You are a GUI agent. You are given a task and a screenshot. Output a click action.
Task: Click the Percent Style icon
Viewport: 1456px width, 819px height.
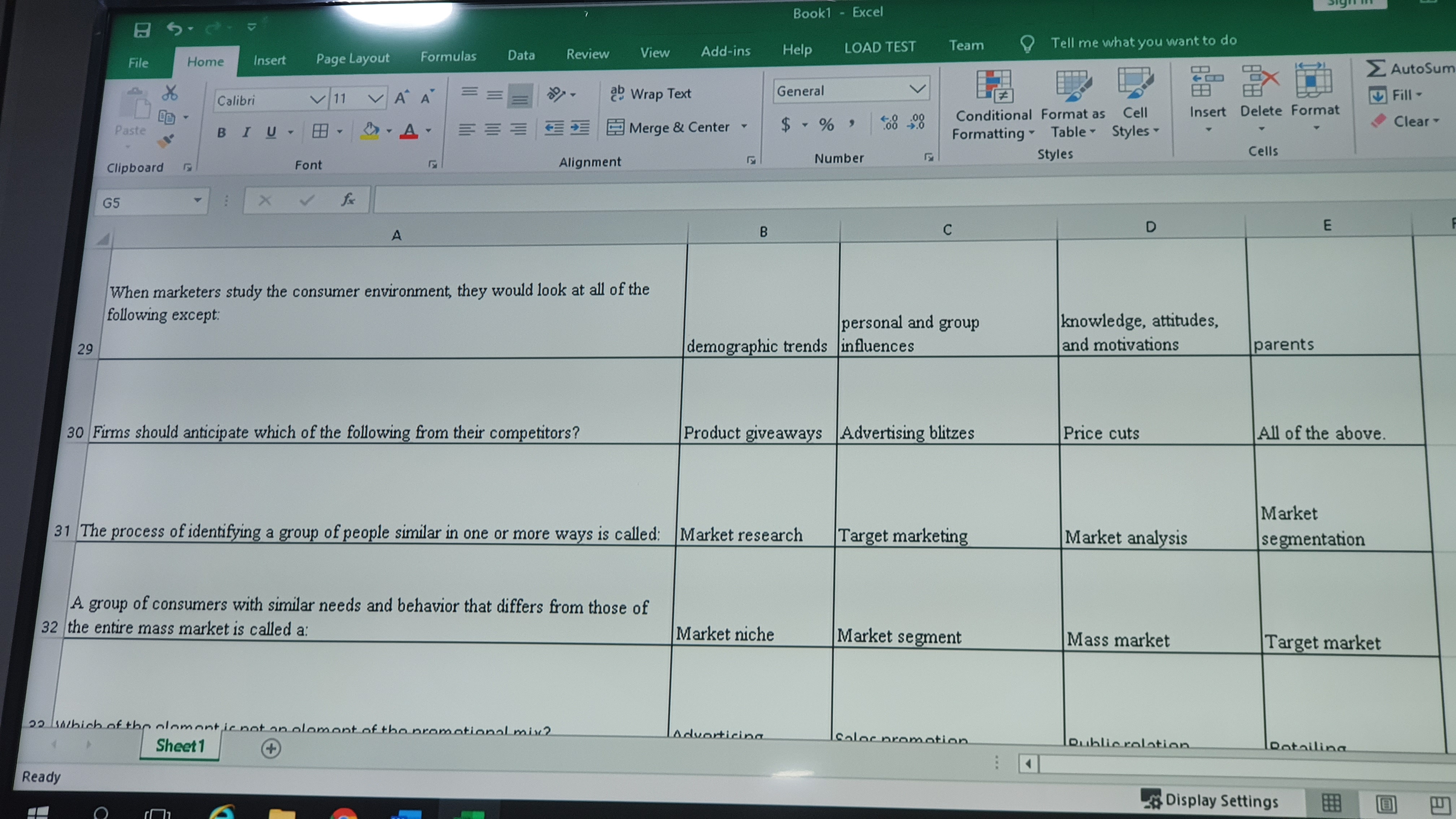coord(826,124)
